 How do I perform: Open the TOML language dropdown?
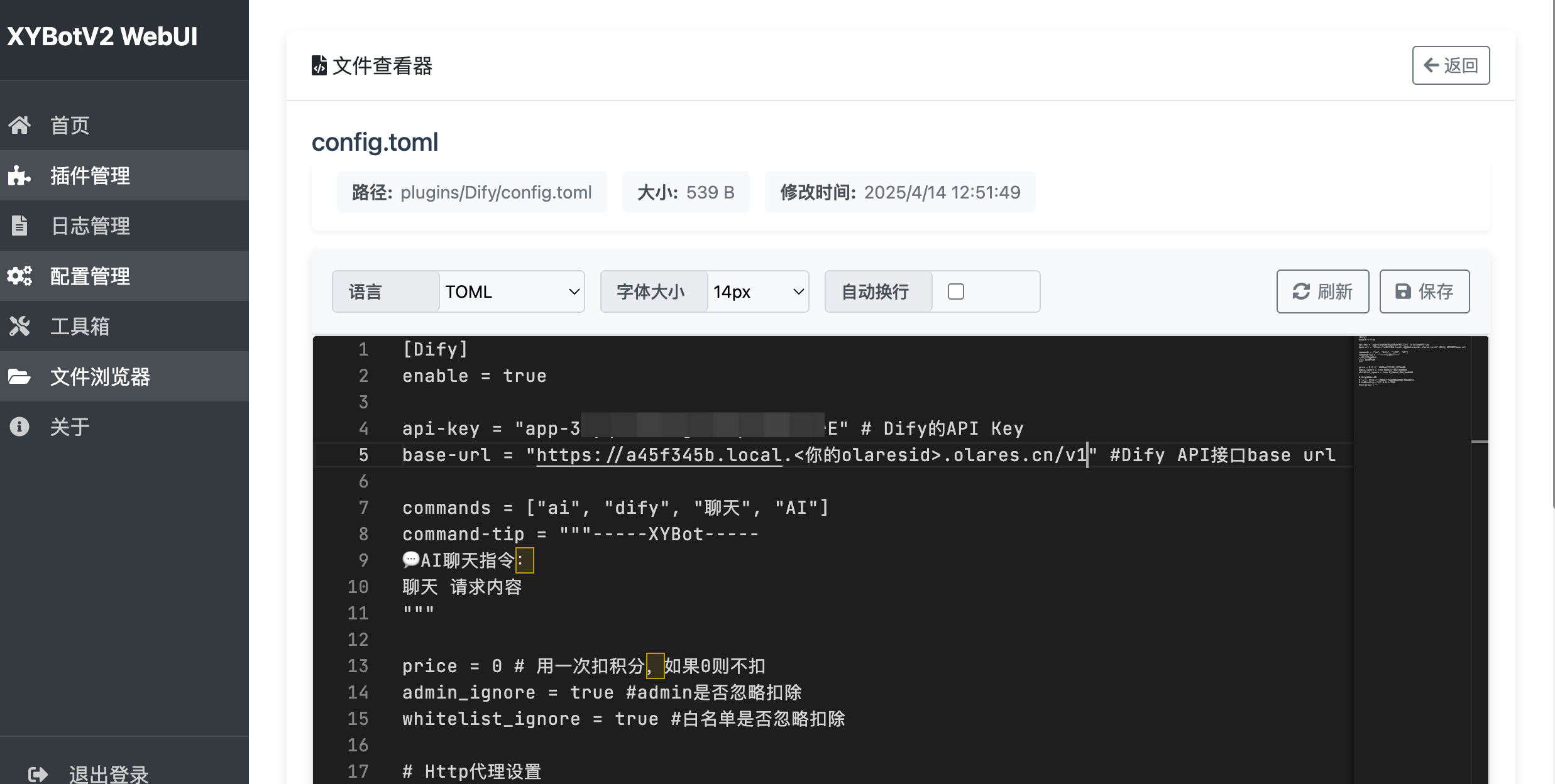click(512, 291)
